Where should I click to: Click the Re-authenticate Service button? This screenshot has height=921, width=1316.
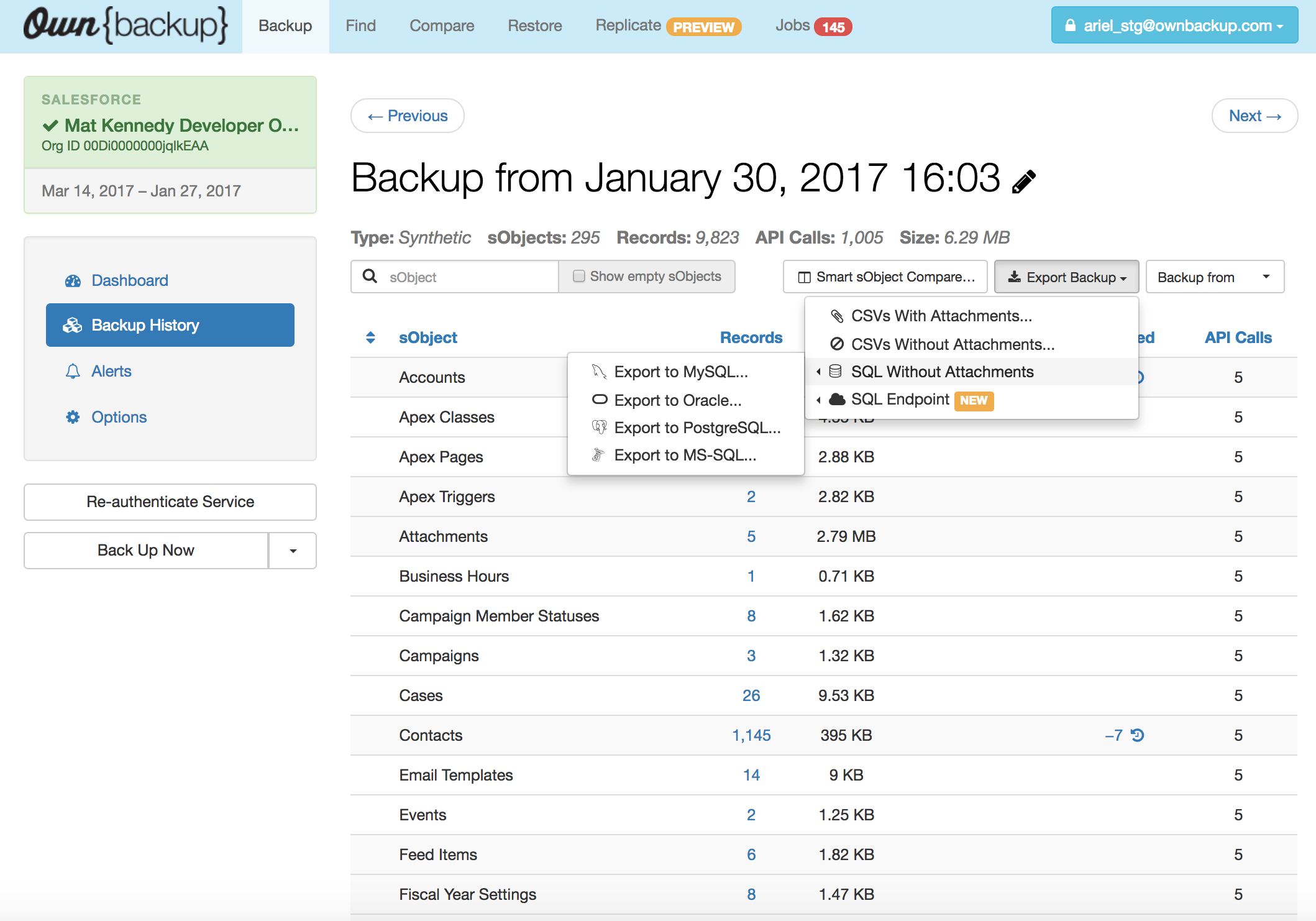click(x=170, y=502)
